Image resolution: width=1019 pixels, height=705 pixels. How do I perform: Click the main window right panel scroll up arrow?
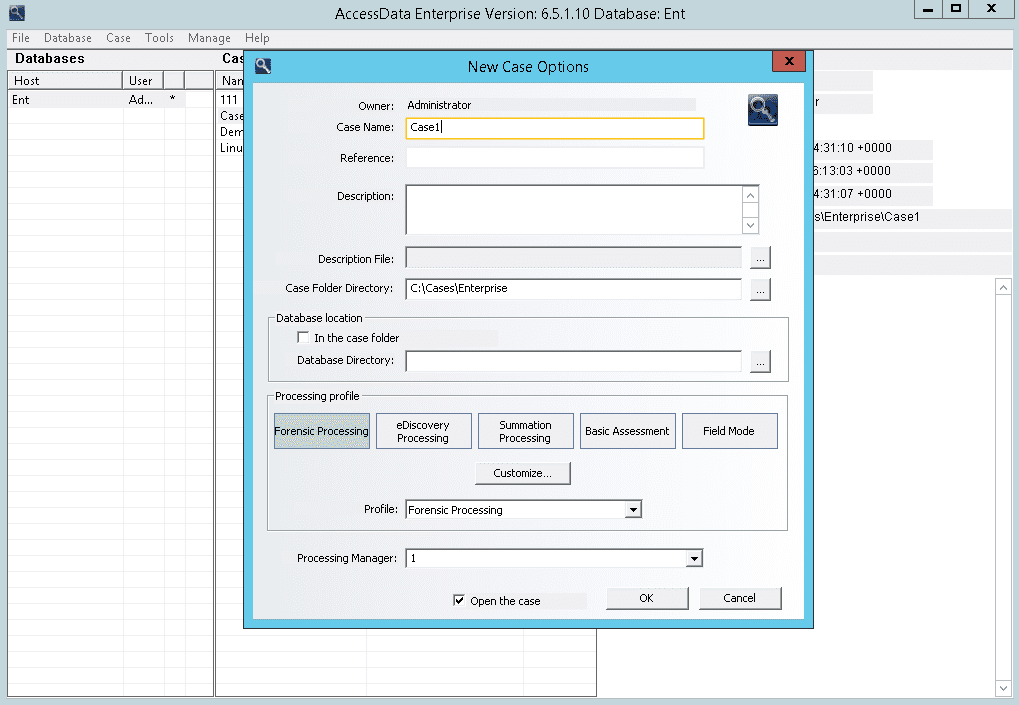click(1003, 287)
